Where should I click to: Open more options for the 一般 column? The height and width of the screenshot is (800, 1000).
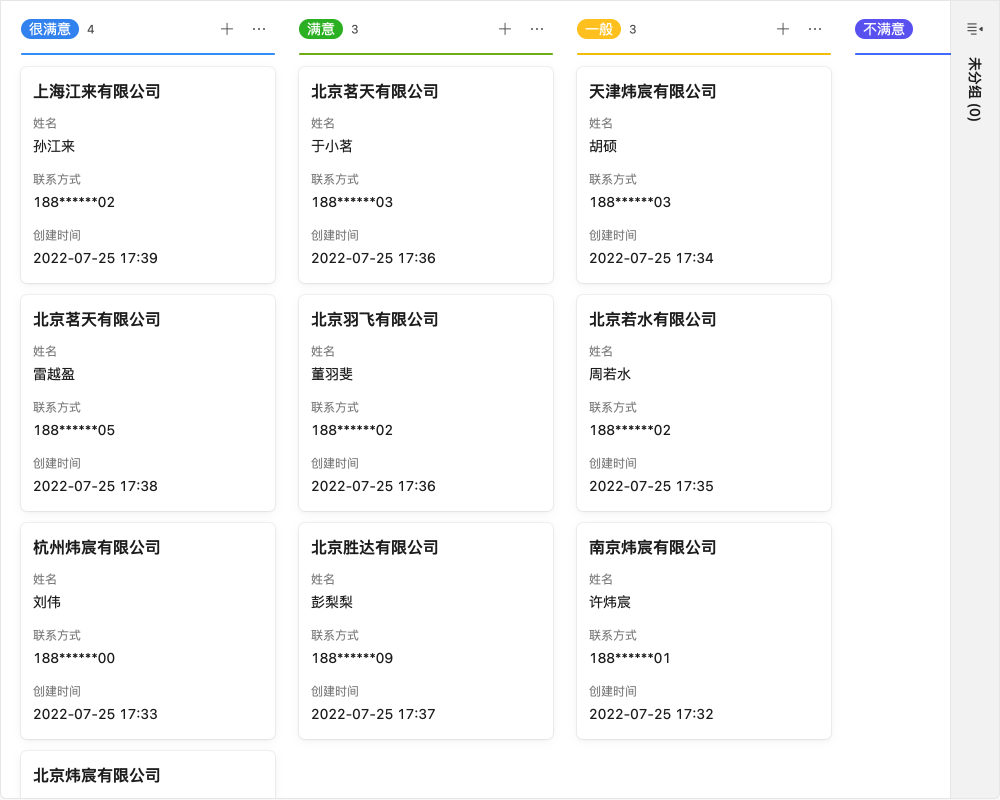click(815, 29)
